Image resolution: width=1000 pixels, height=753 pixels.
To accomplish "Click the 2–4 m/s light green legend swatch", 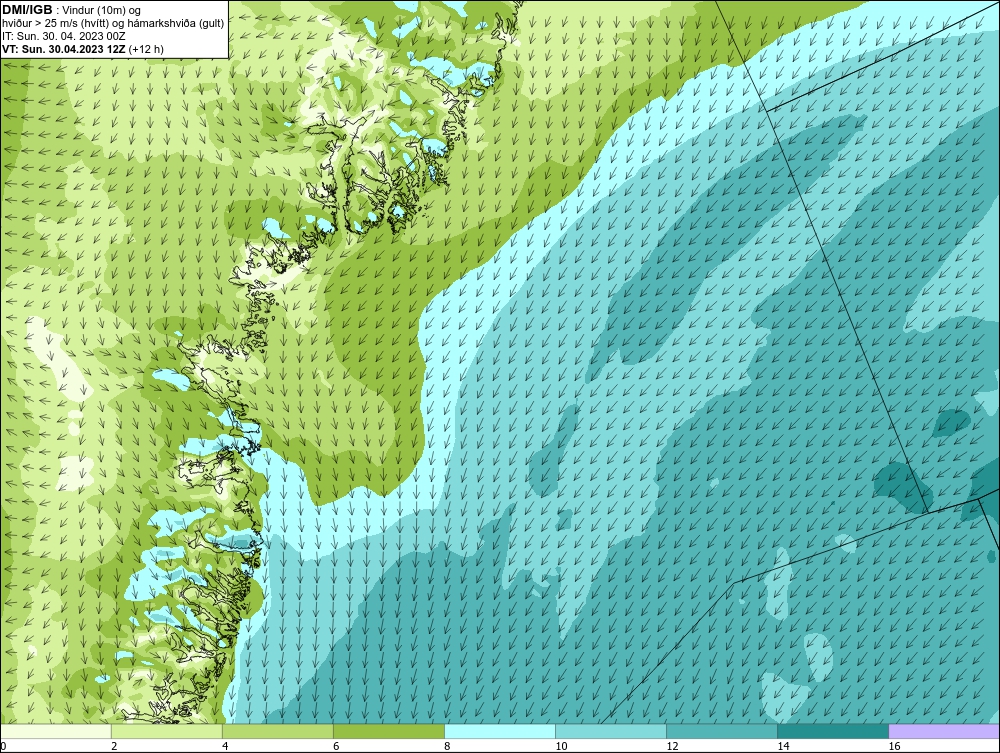I will tap(166, 731).
